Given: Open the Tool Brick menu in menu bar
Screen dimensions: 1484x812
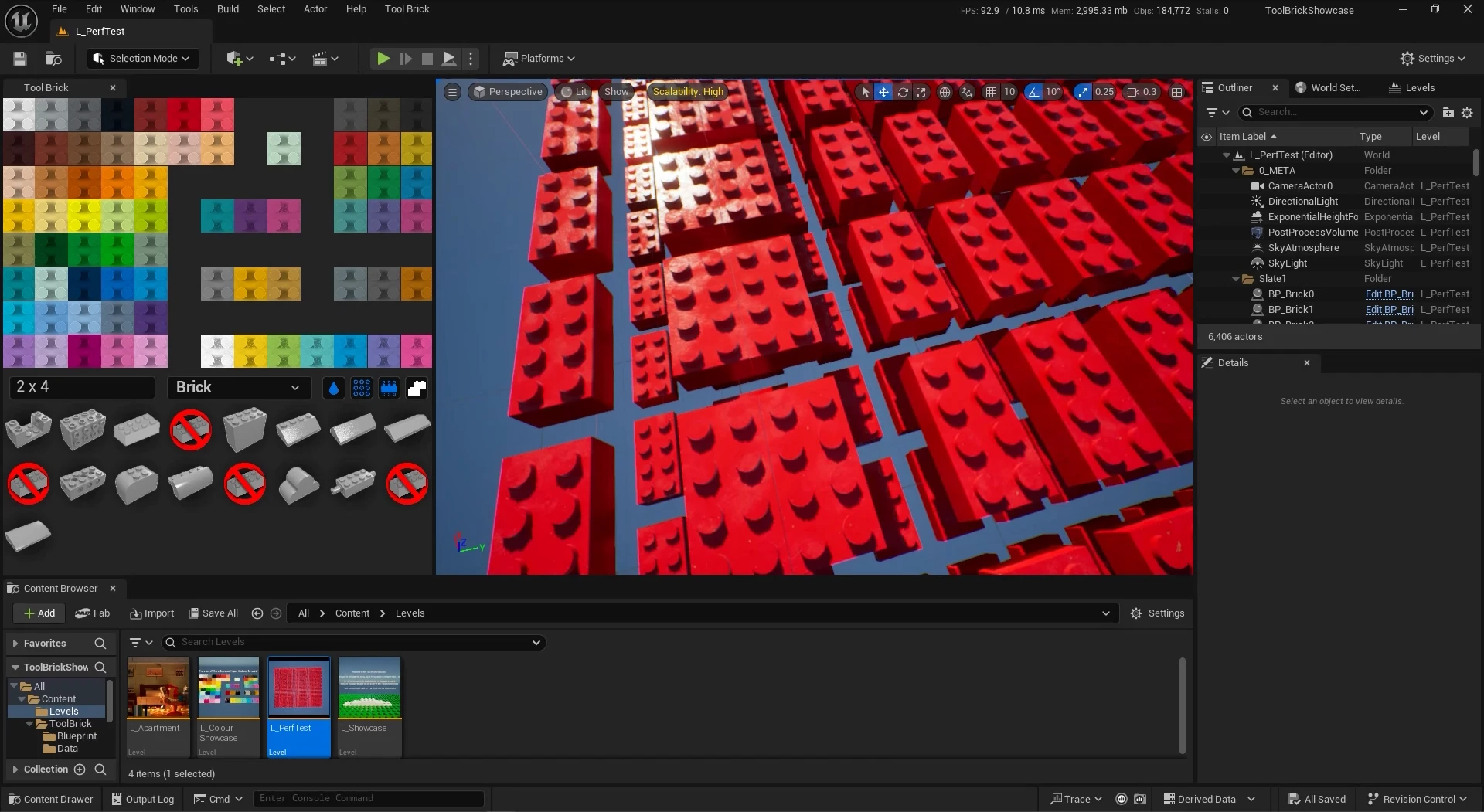Looking at the screenshot, I should click(x=407, y=9).
